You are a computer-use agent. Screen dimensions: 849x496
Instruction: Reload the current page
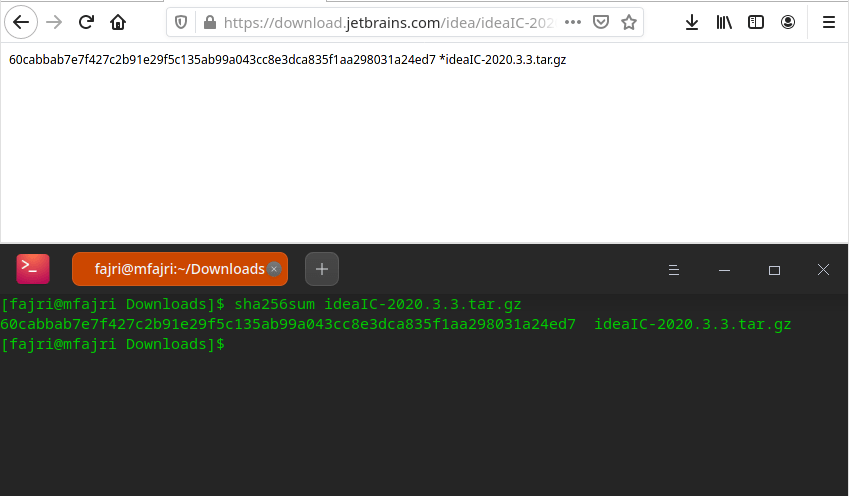point(87,22)
